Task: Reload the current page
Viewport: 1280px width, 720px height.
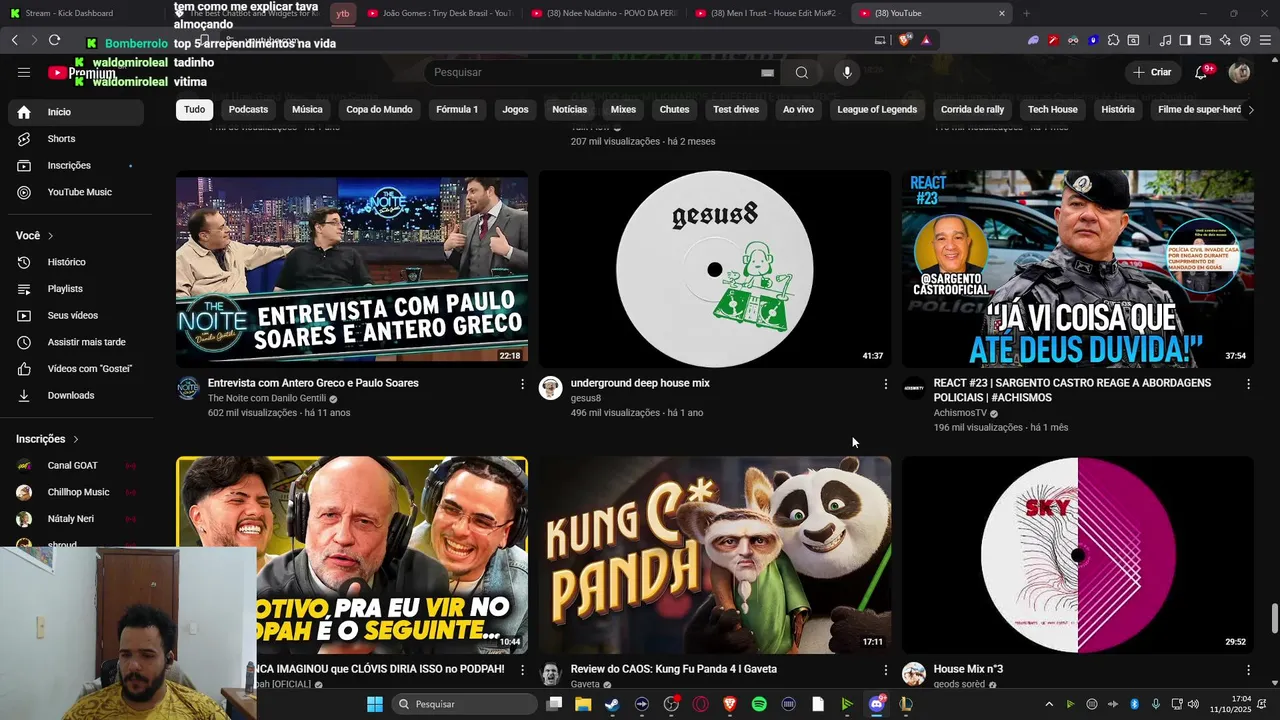Action: 54,40
